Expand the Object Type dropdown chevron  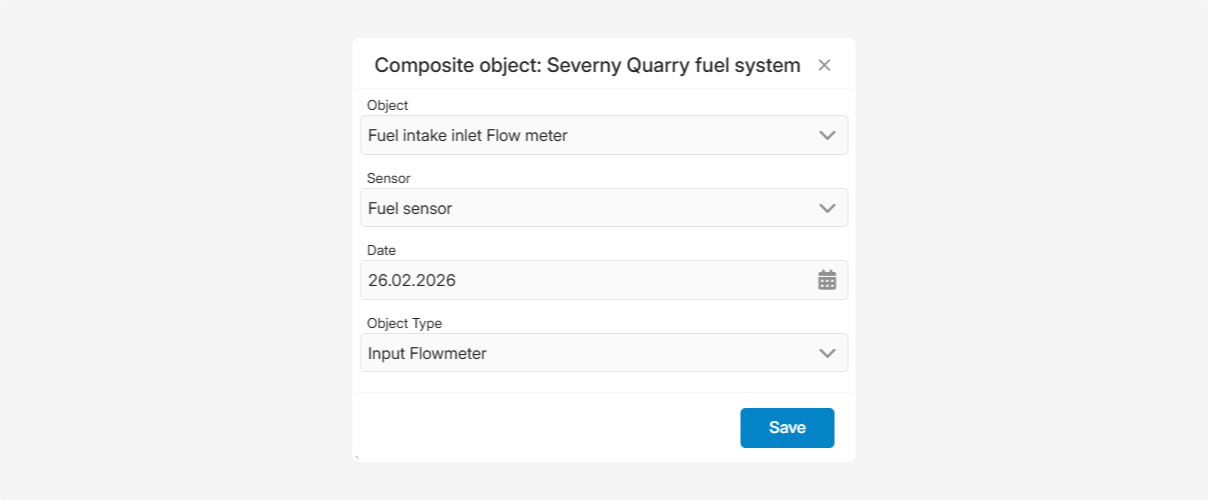tap(827, 353)
